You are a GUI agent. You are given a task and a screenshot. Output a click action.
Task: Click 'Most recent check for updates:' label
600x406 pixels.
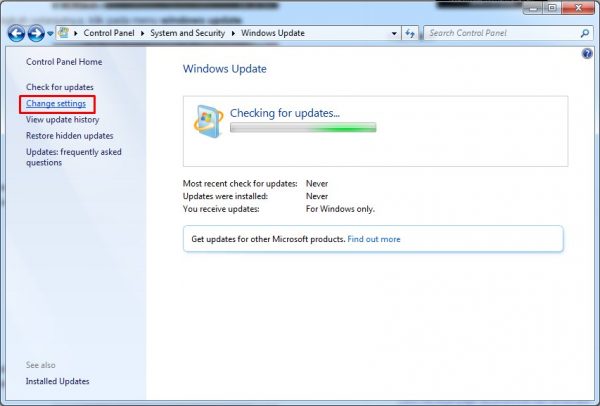coord(240,184)
